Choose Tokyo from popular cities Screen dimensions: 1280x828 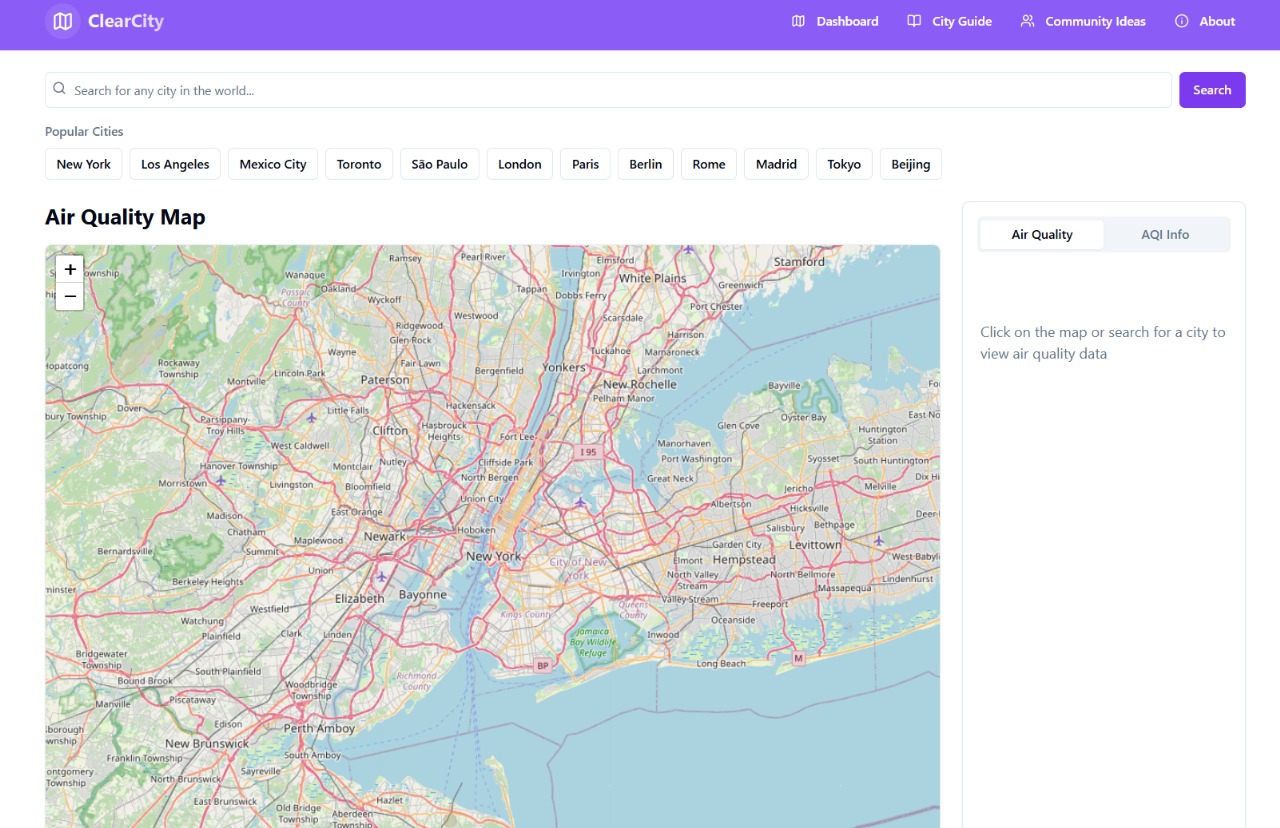[844, 164]
